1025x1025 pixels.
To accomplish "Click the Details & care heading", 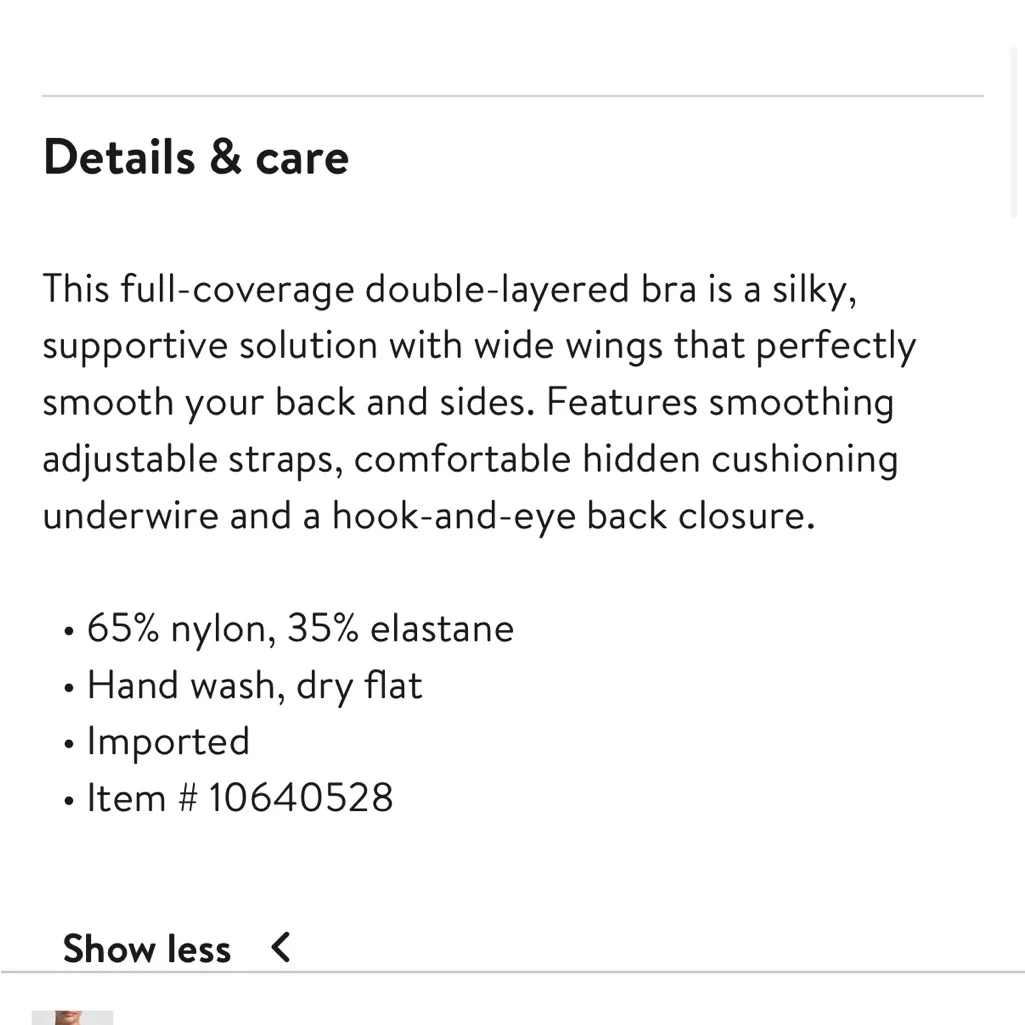I will coord(195,157).
